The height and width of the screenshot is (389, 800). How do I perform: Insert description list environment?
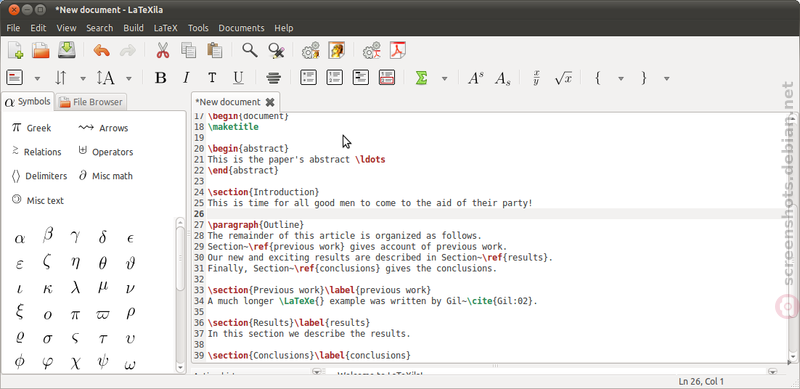(x=361, y=78)
